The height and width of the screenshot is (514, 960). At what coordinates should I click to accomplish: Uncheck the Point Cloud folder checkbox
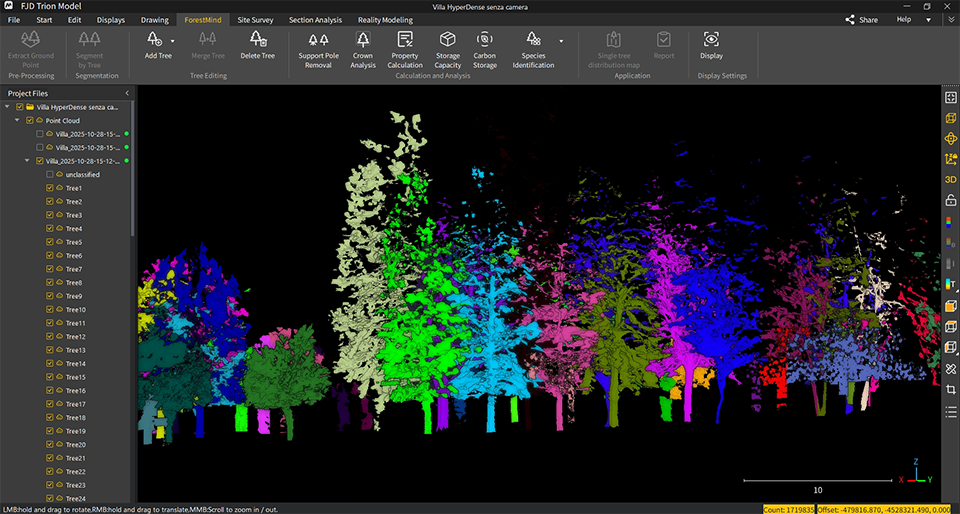pyautogui.click(x=29, y=121)
